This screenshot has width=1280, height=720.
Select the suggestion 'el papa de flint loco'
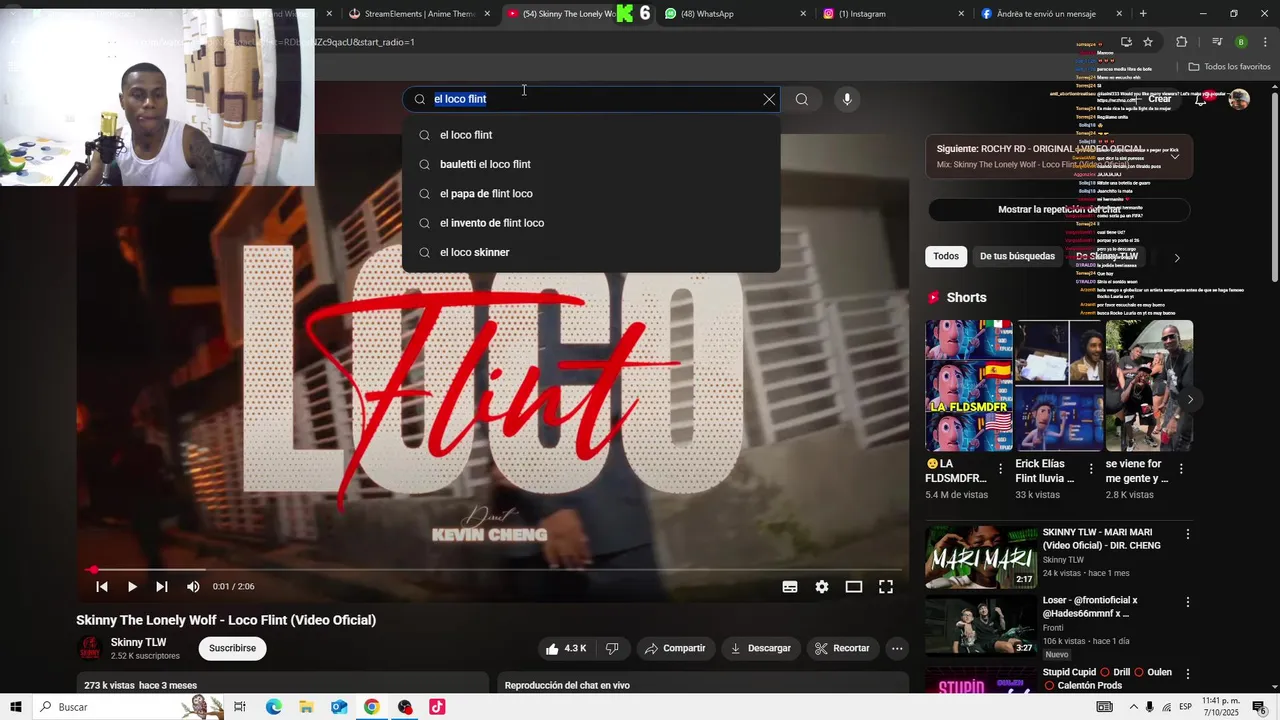[591, 193]
